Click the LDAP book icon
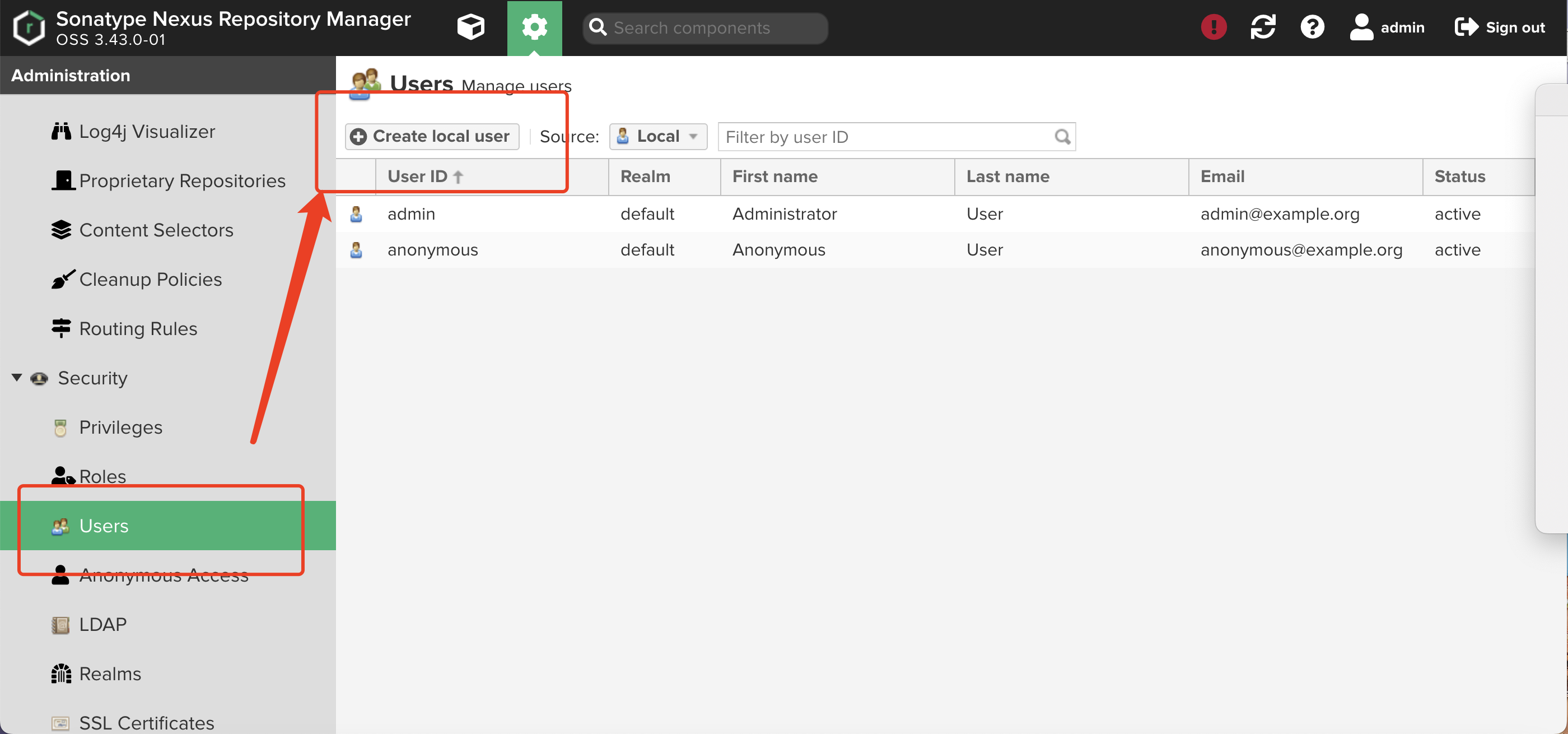Screen dimensions: 1568x734 pos(60,625)
